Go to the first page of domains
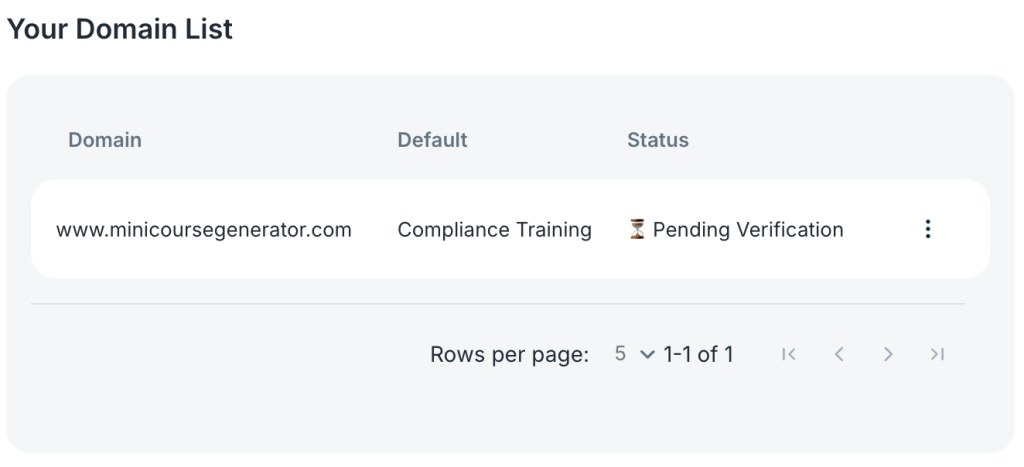This screenshot has height=467, width=1024. (x=789, y=354)
